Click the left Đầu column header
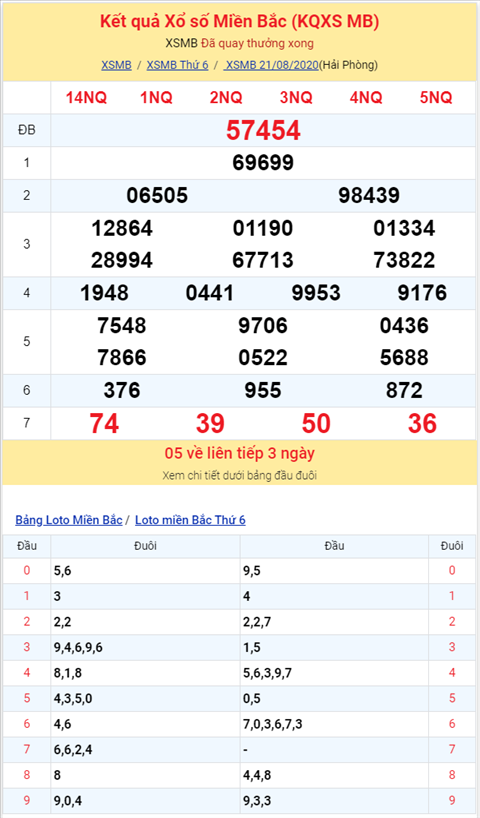Screen dimensions: 480x818 (27, 546)
